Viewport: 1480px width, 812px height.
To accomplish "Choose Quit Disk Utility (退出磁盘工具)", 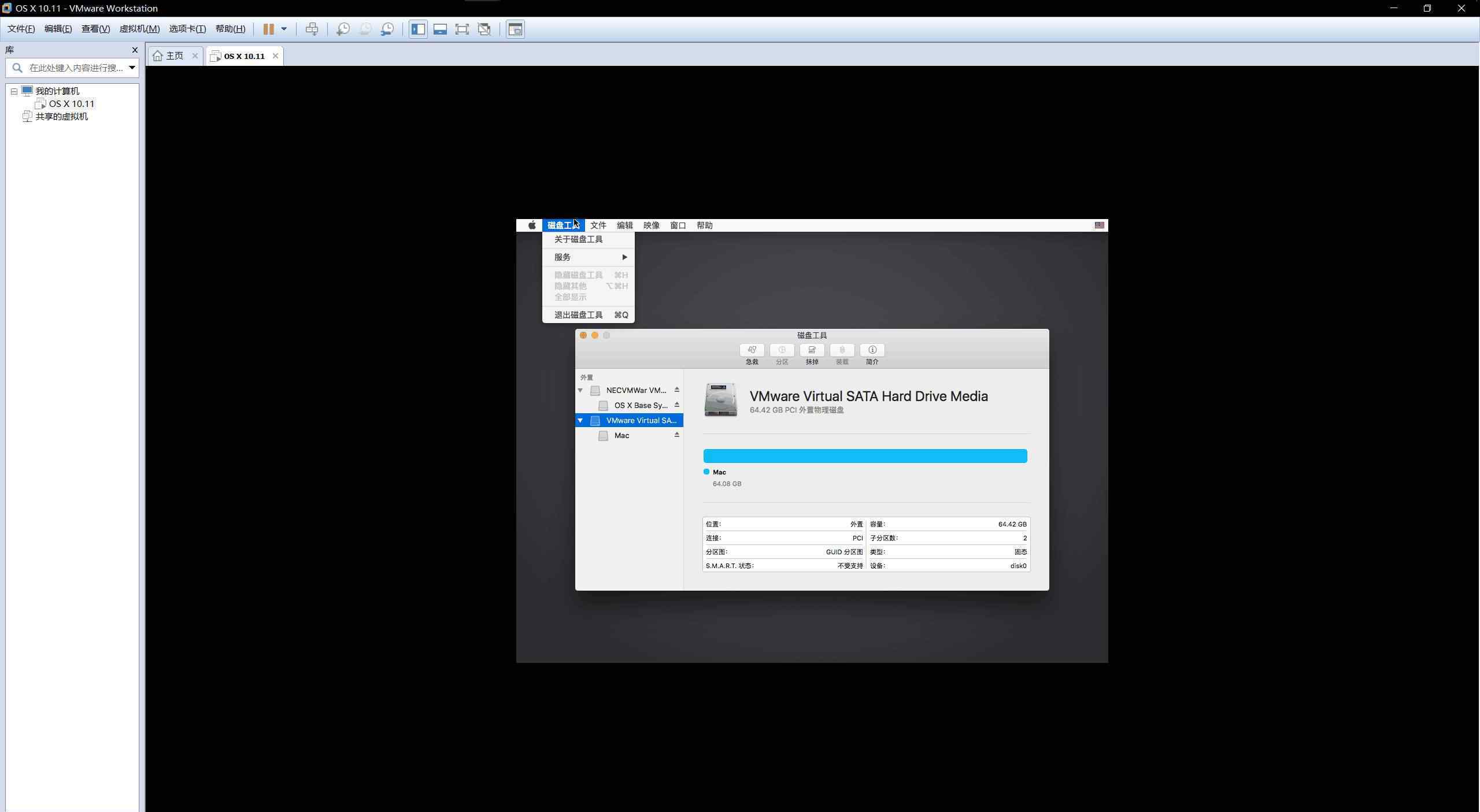I will coord(578,315).
